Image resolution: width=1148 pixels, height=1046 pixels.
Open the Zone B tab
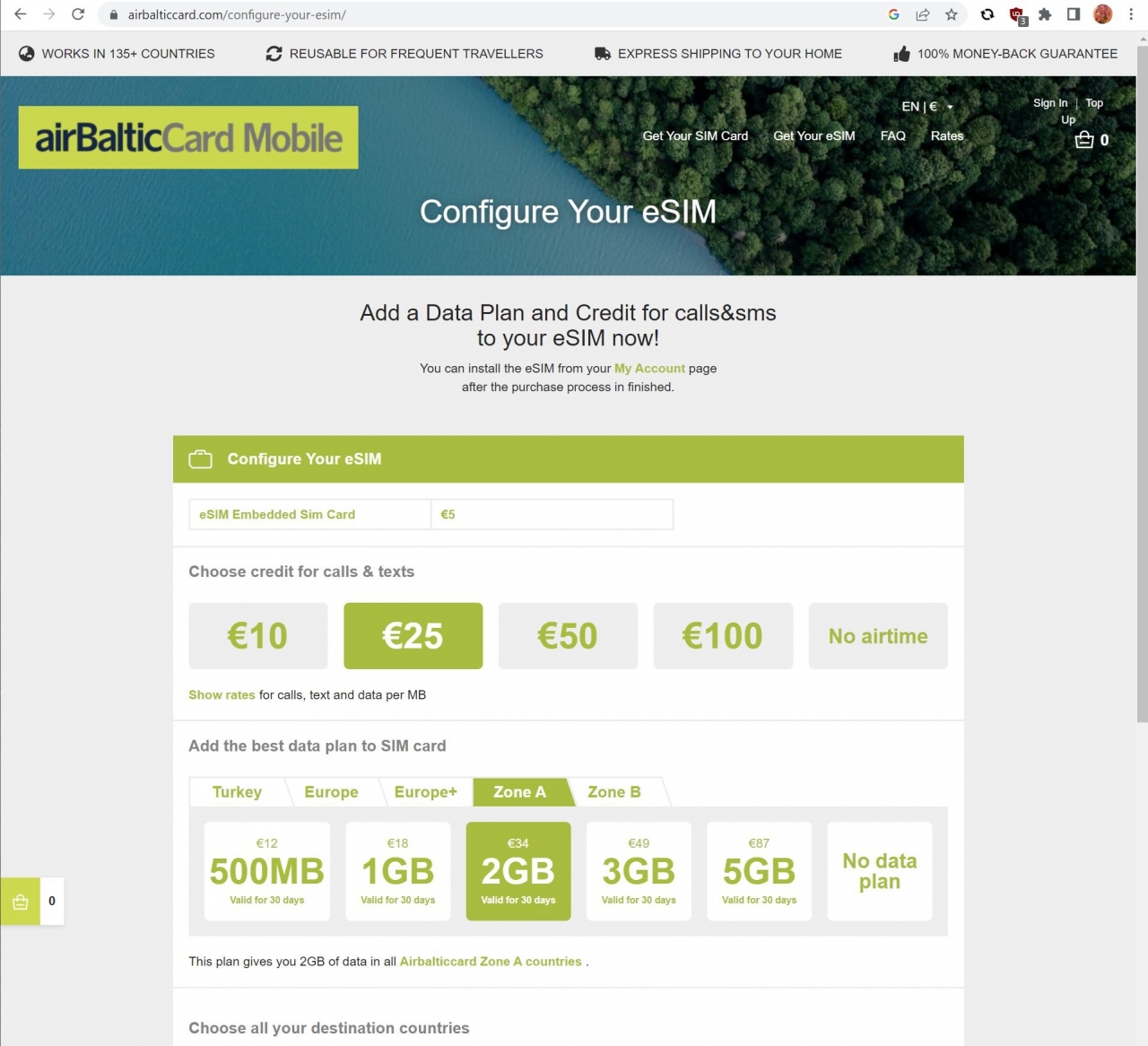[x=614, y=792]
